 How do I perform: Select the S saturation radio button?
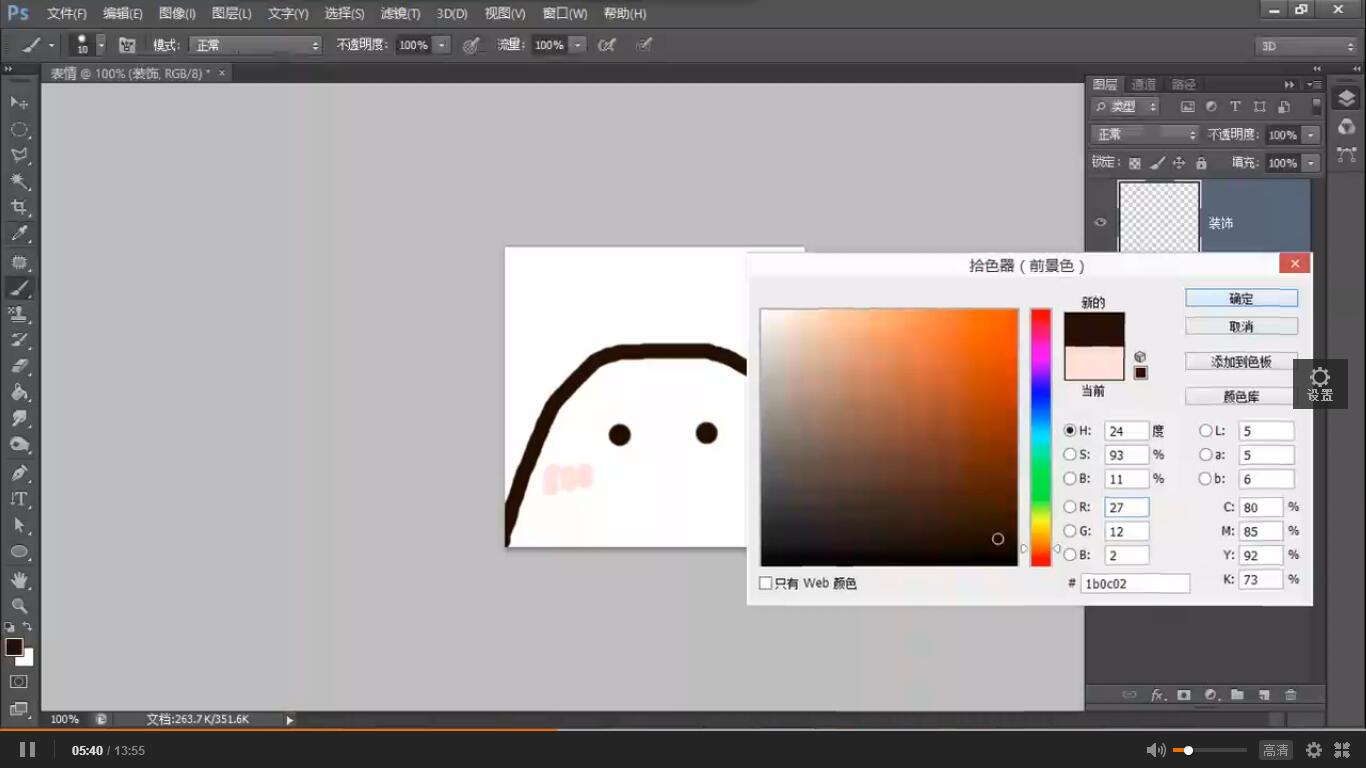pos(1070,455)
